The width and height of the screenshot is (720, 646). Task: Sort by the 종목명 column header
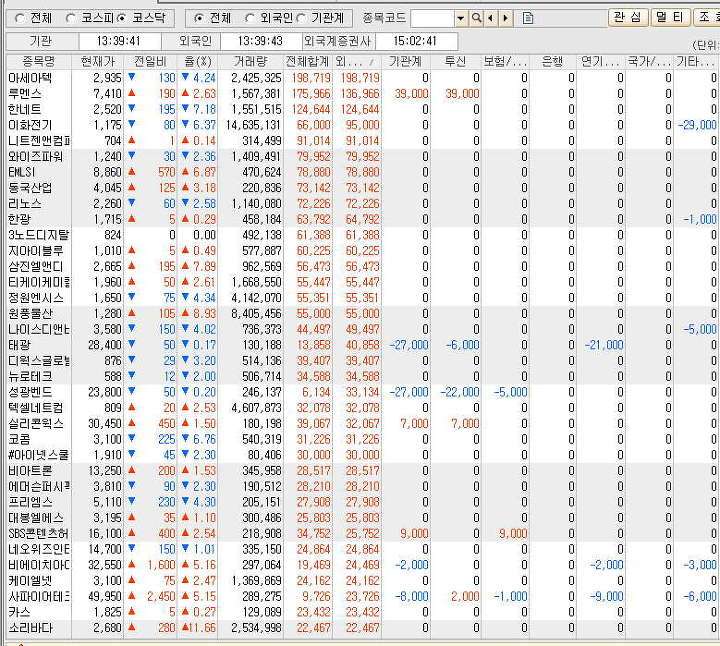click(39, 62)
